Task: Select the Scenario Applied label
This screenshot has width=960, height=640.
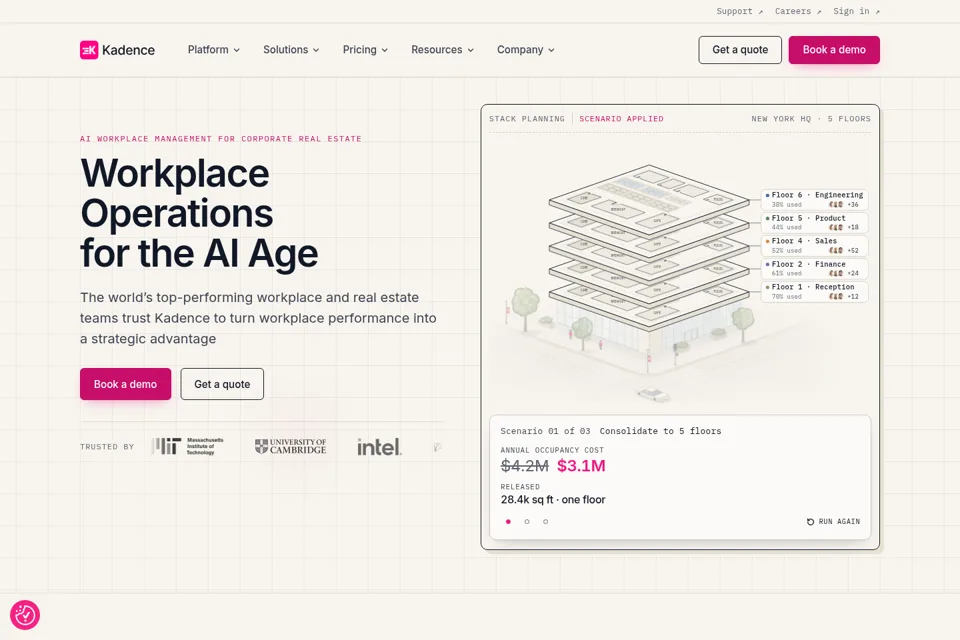Action: coord(621,119)
